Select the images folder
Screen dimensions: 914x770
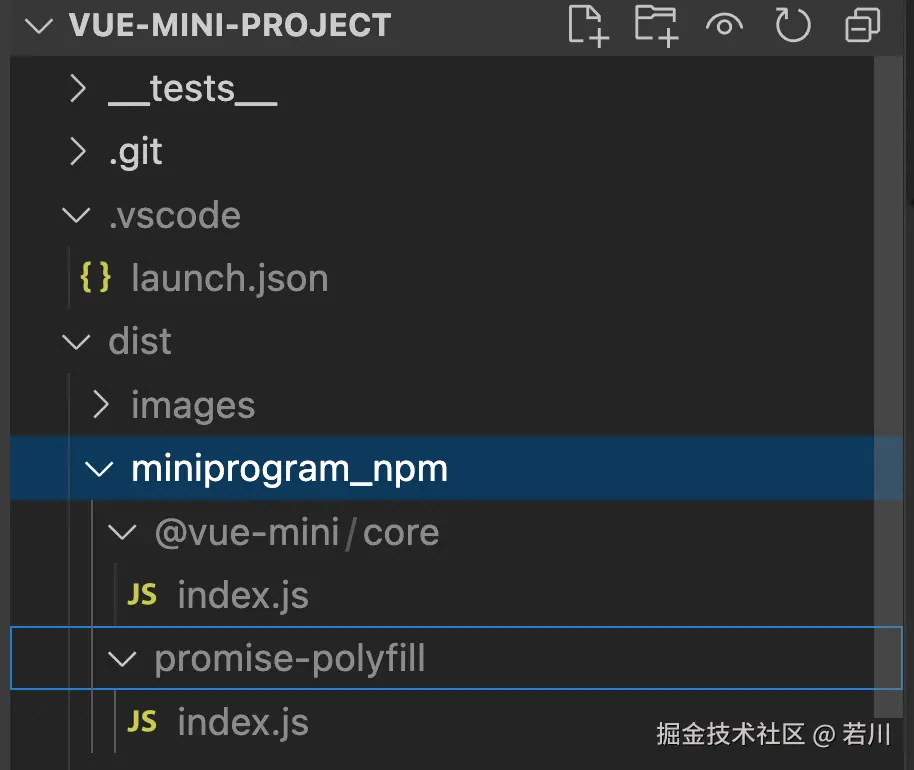(193, 405)
